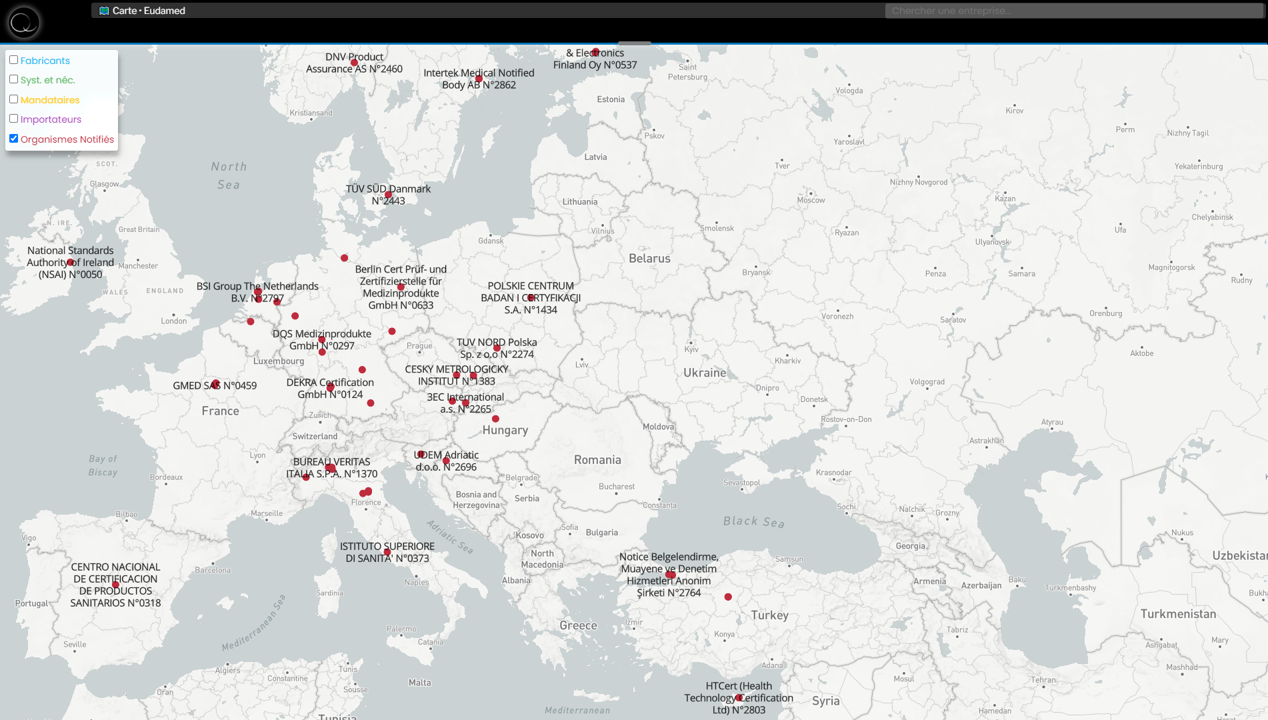Open the NSAI N°0050 marker in Ireland
The image size is (1268, 720).
point(71,263)
